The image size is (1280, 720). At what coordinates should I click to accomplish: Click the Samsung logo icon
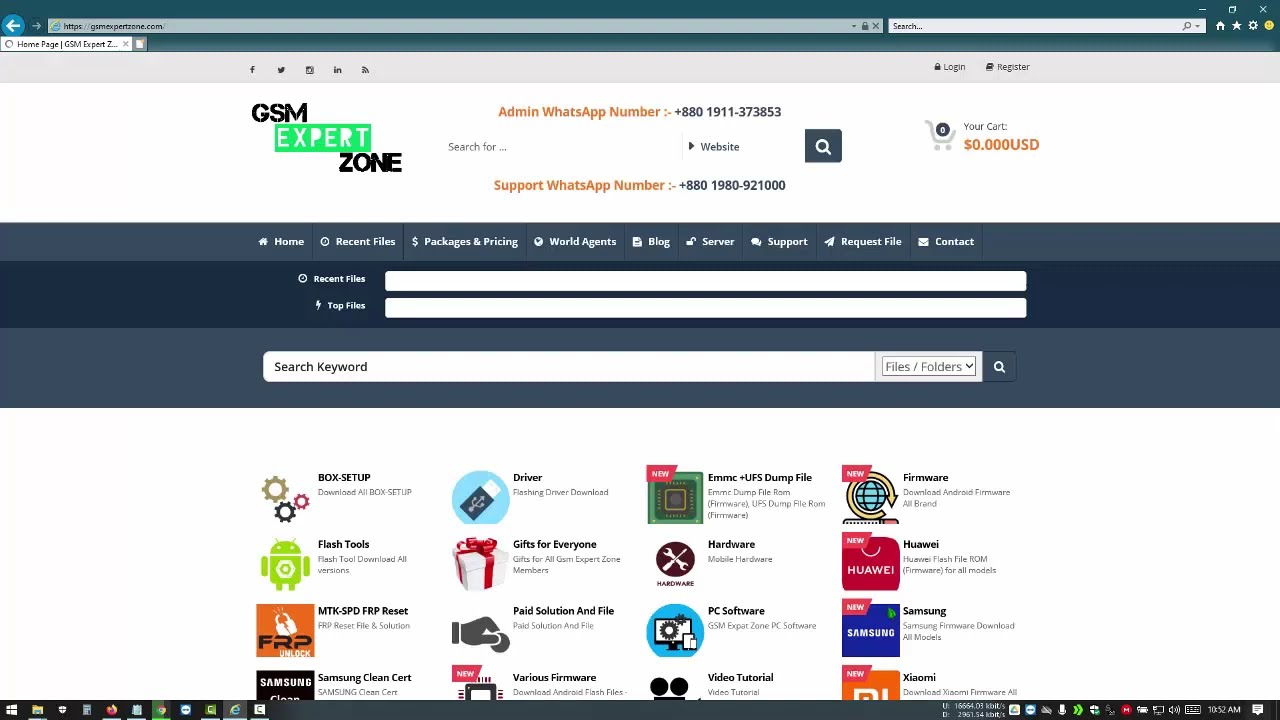[870, 631]
